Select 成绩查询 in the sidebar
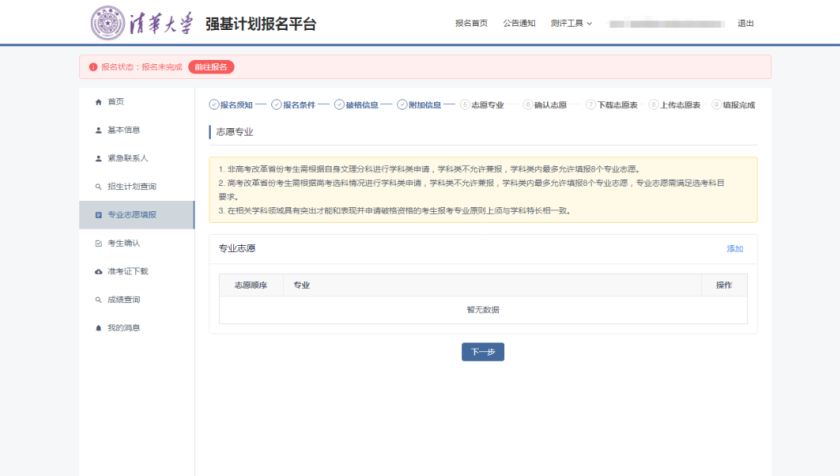 (137, 300)
